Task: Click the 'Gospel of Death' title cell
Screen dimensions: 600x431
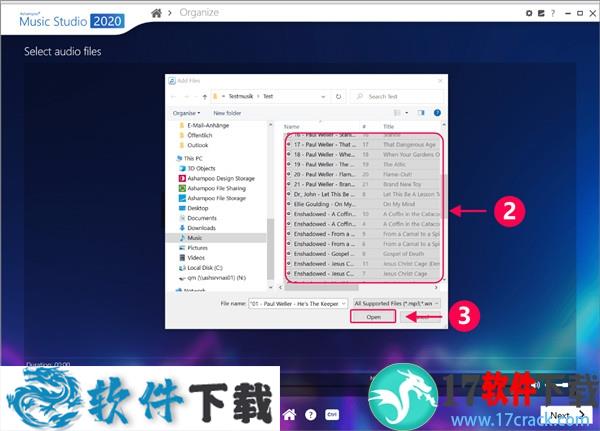Action: tap(403, 254)
